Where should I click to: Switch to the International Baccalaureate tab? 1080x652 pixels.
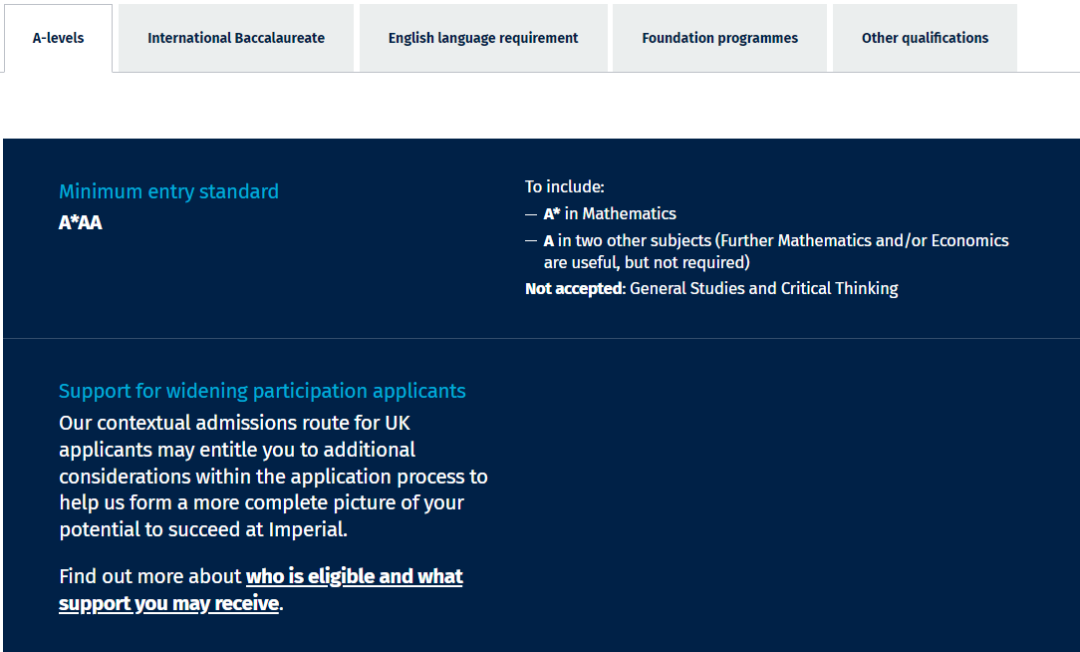(x=236, y=38)
